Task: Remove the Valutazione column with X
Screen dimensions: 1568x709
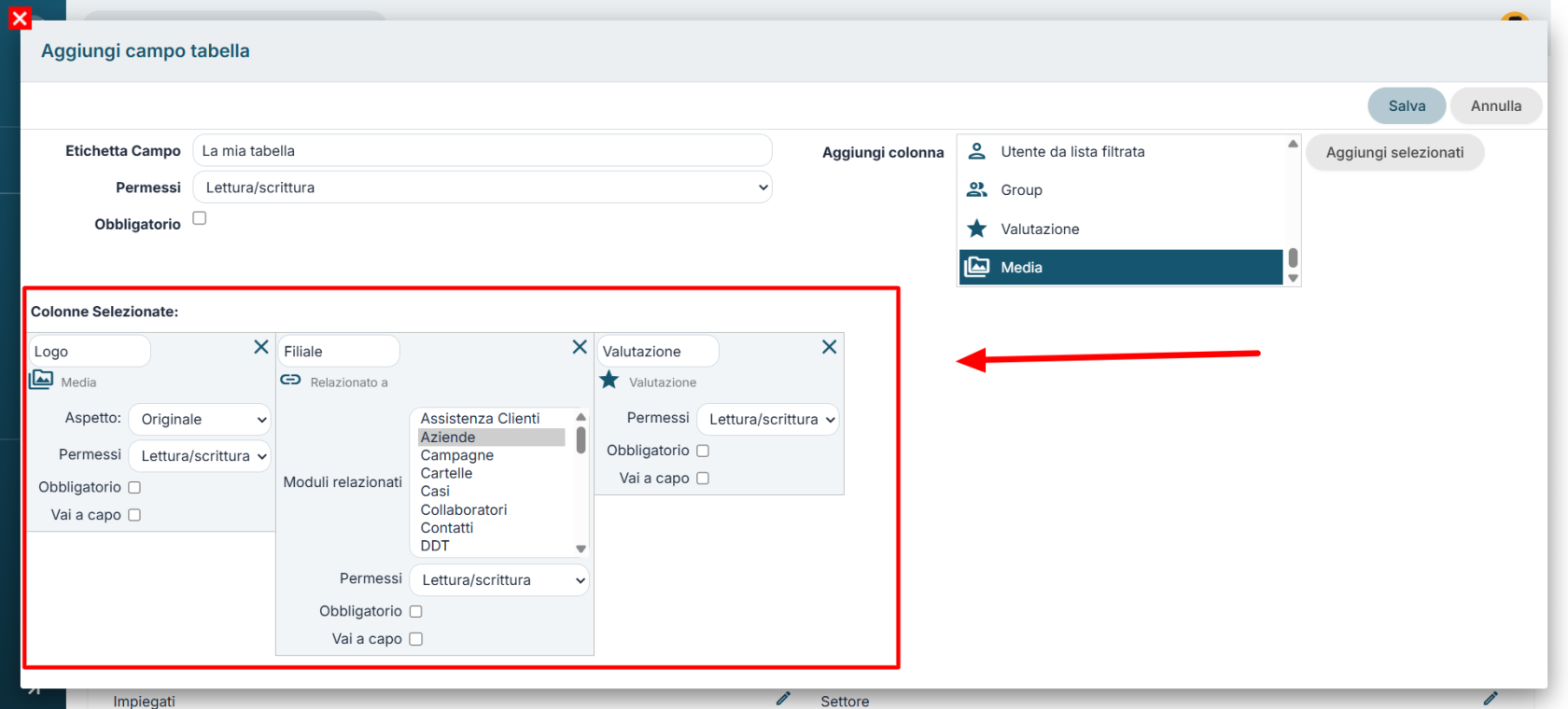Action: 829,347
